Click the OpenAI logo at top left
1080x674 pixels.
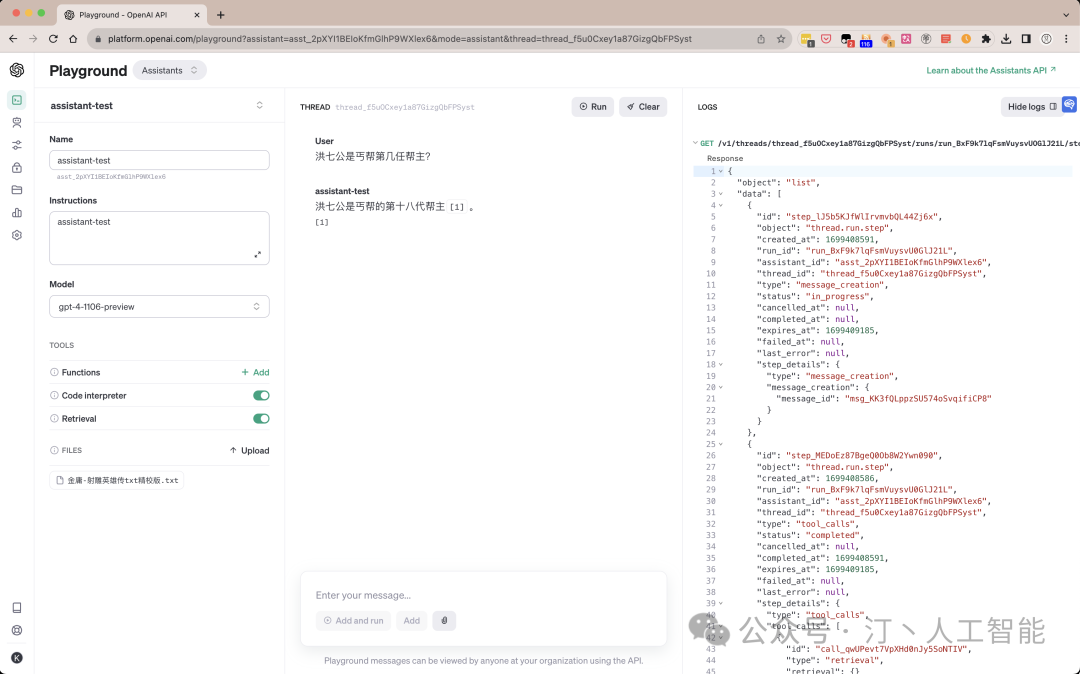click(x=16, y=70)
